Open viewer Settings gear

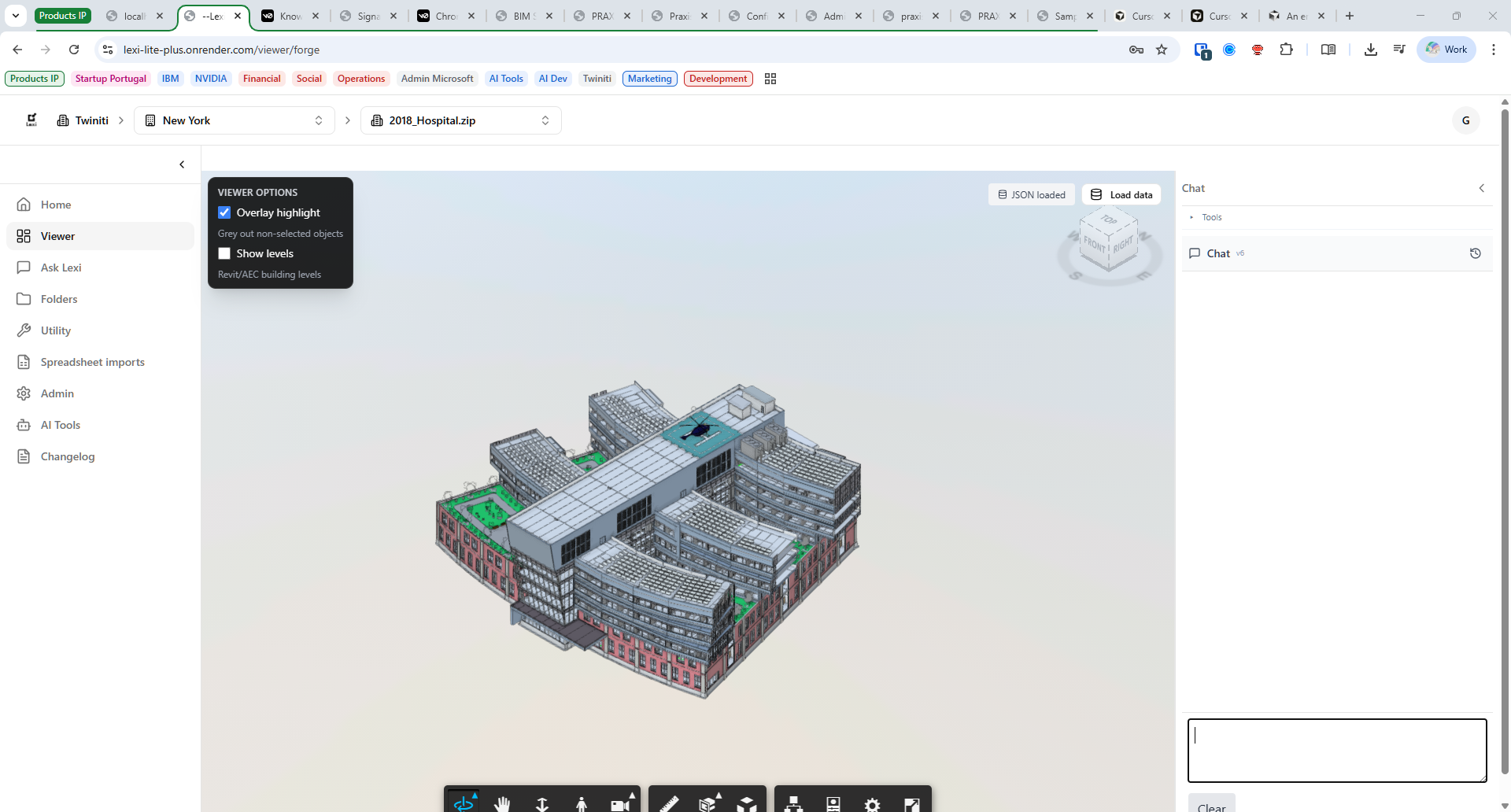[x=872, y=803]
